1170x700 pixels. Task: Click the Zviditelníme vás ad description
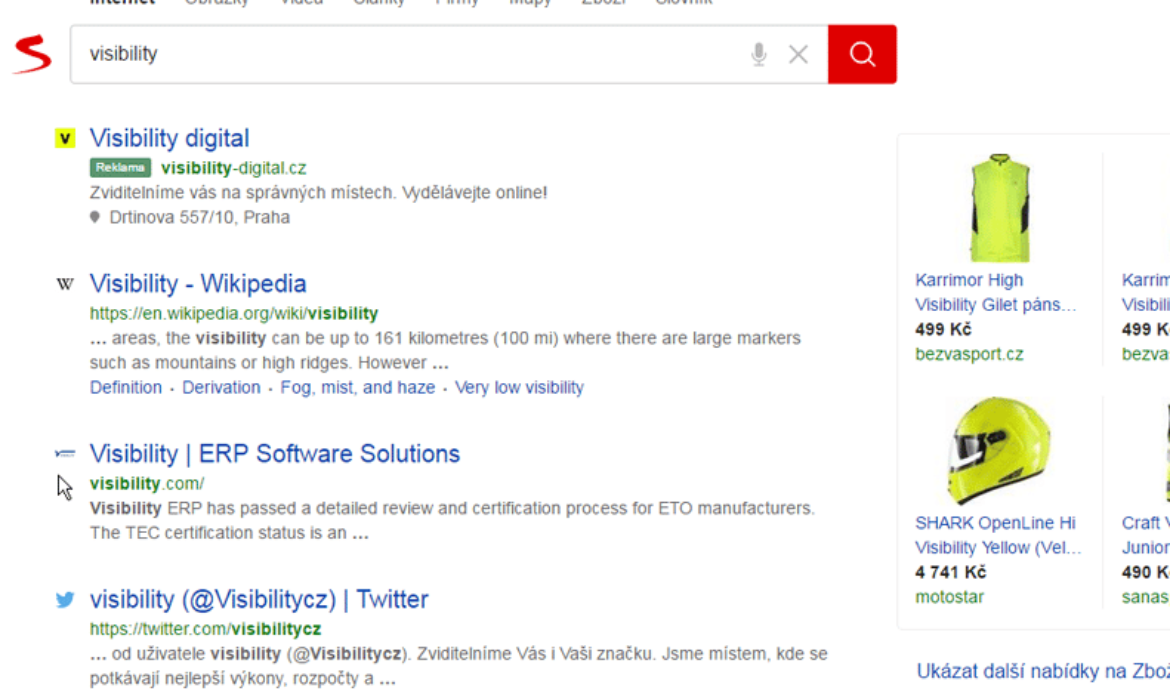point(319,193)
